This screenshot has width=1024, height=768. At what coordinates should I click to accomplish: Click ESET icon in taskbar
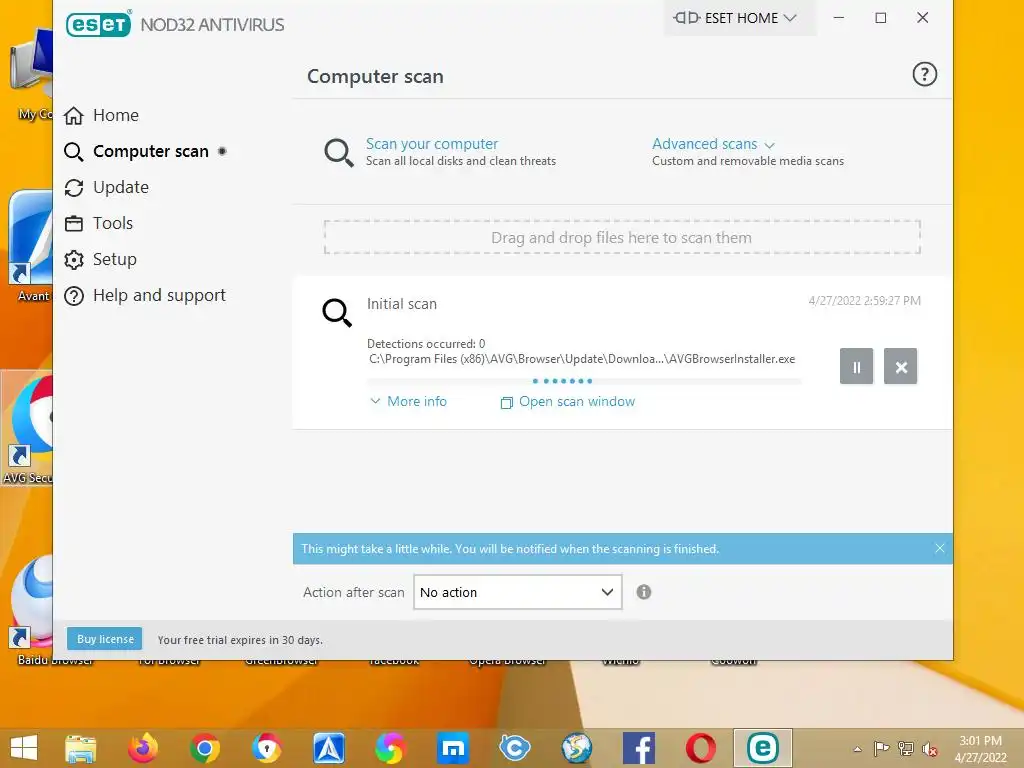click(x=762, y=748)
